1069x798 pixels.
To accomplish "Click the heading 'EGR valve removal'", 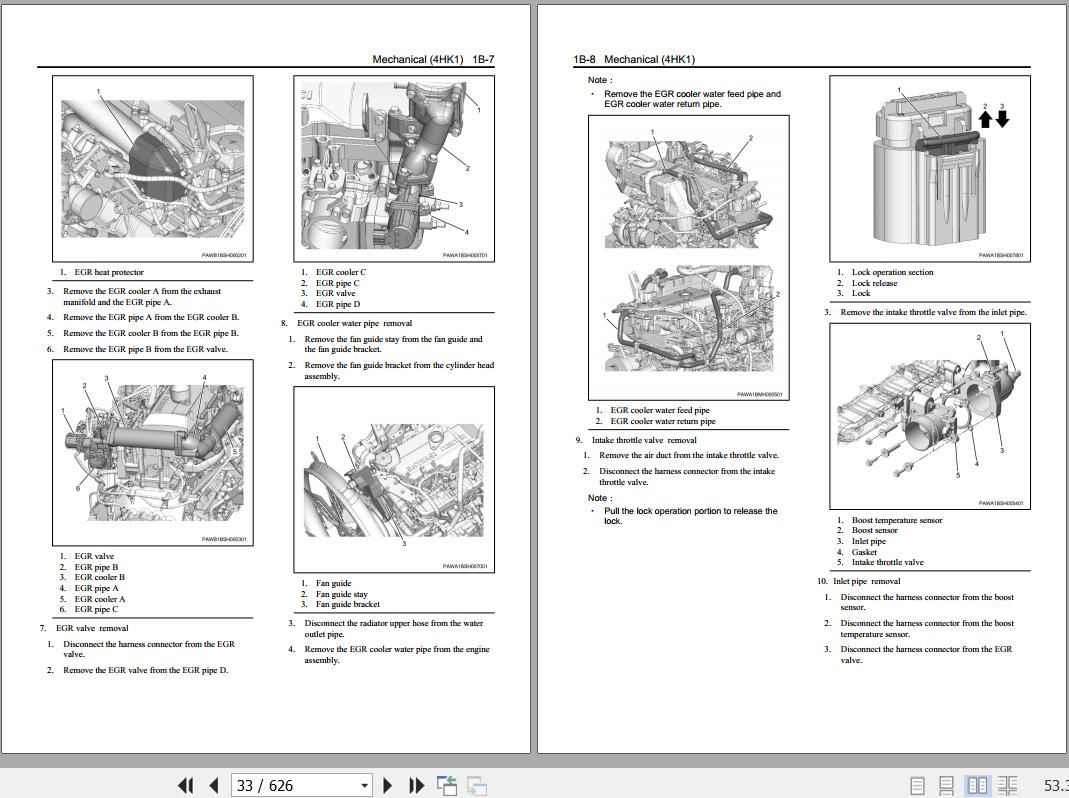I will (x=92, y=628).
